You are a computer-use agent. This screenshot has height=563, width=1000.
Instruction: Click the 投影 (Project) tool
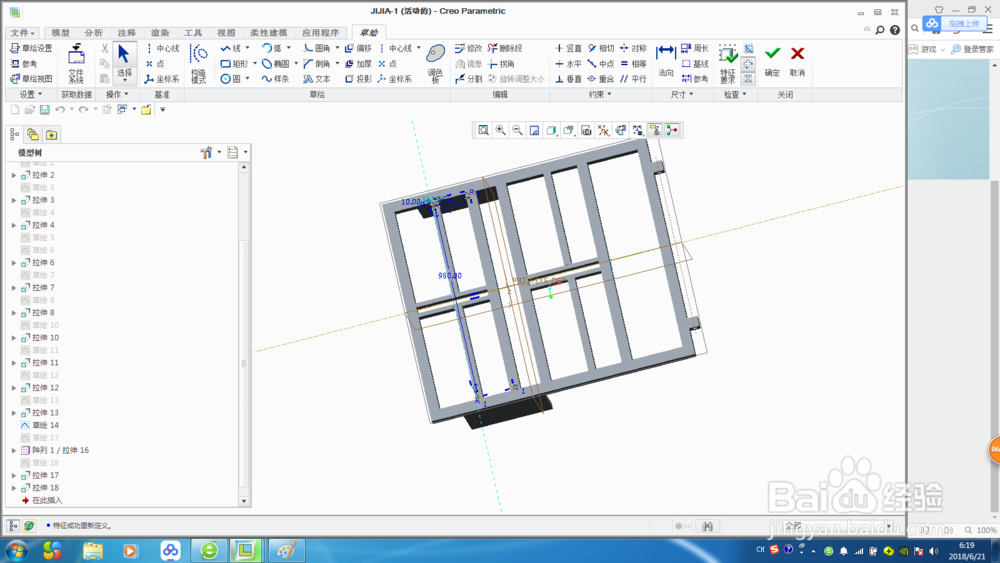(x=358, y=79)
